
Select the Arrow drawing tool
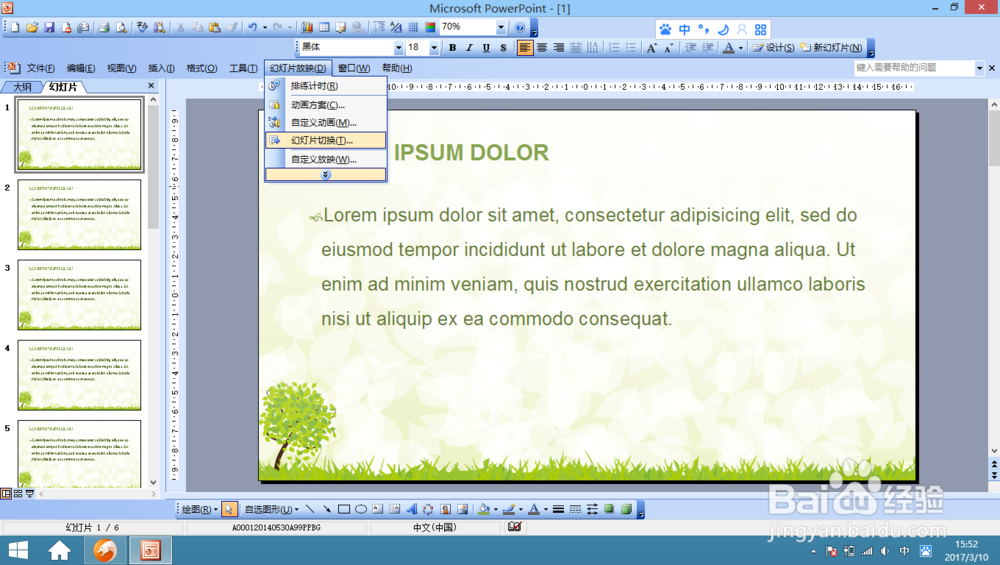pos(327,509)
